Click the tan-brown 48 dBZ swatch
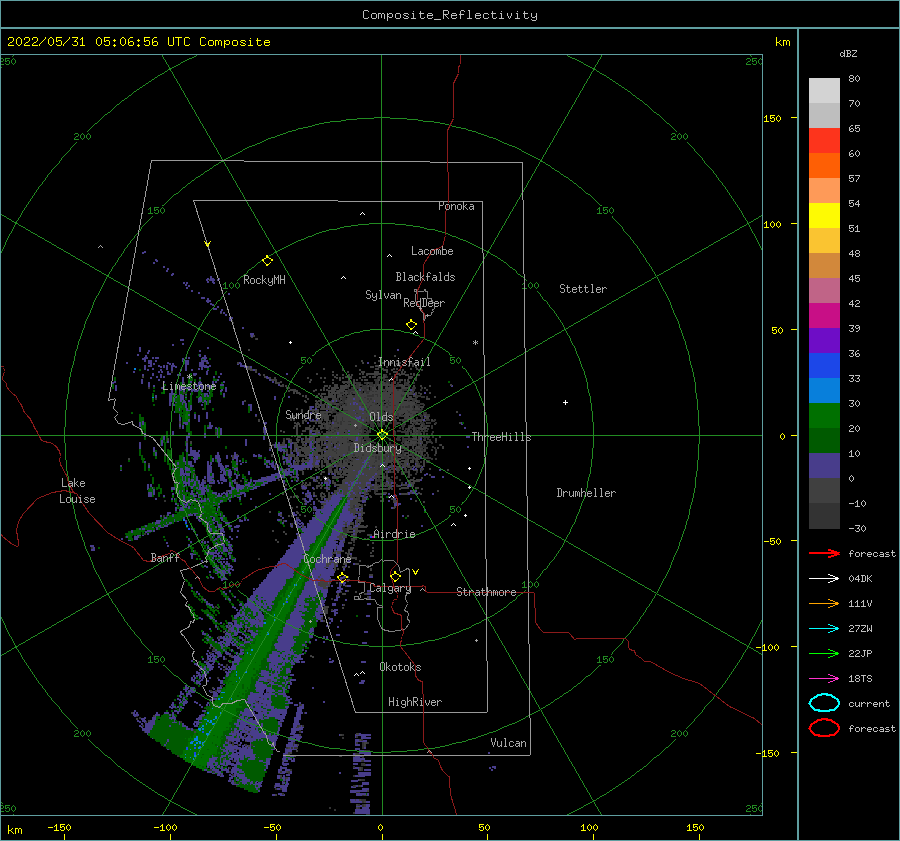This screenshot has width=900, height=841. [x=824, y=265]
